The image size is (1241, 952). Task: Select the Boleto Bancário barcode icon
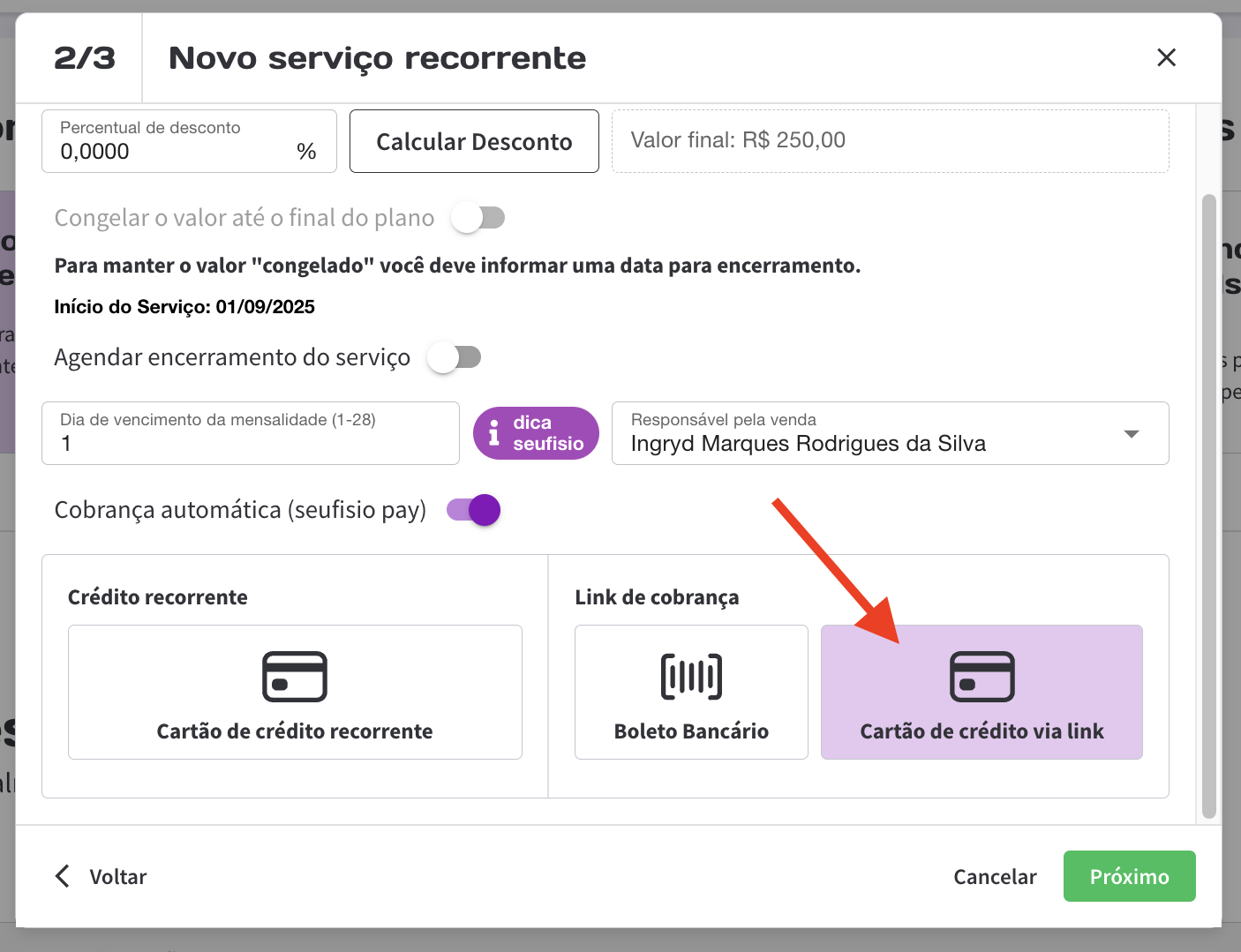[x=691, y=677]
